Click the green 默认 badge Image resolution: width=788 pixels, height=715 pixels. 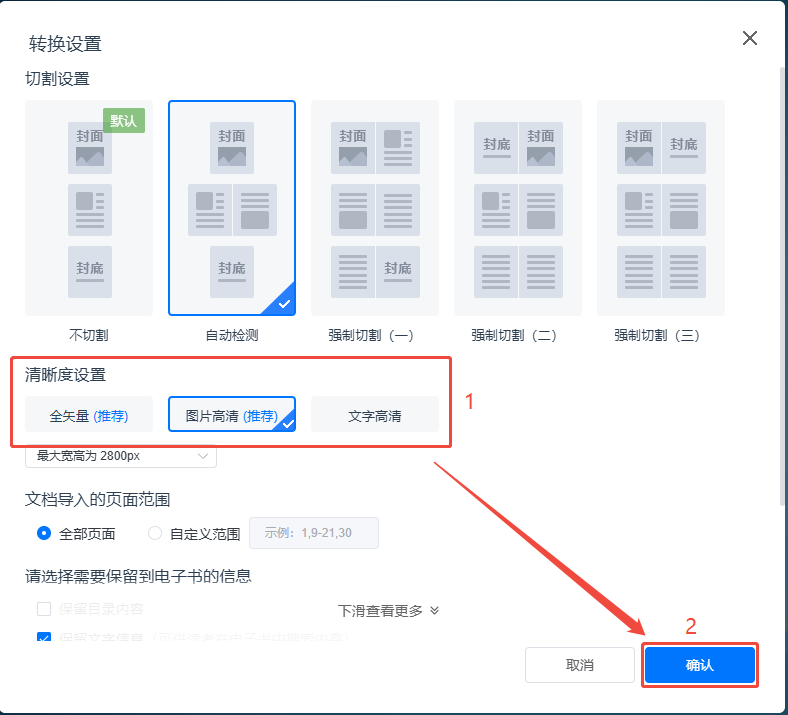point(124,120)
